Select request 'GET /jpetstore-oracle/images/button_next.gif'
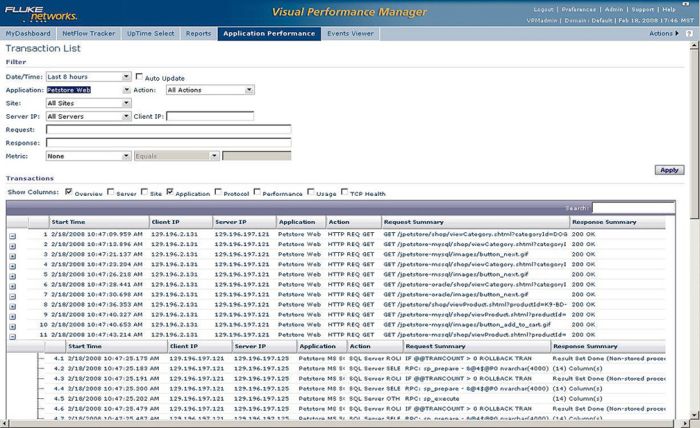The height and width of the screenshot is (428, 700). (x=455, y=295)
